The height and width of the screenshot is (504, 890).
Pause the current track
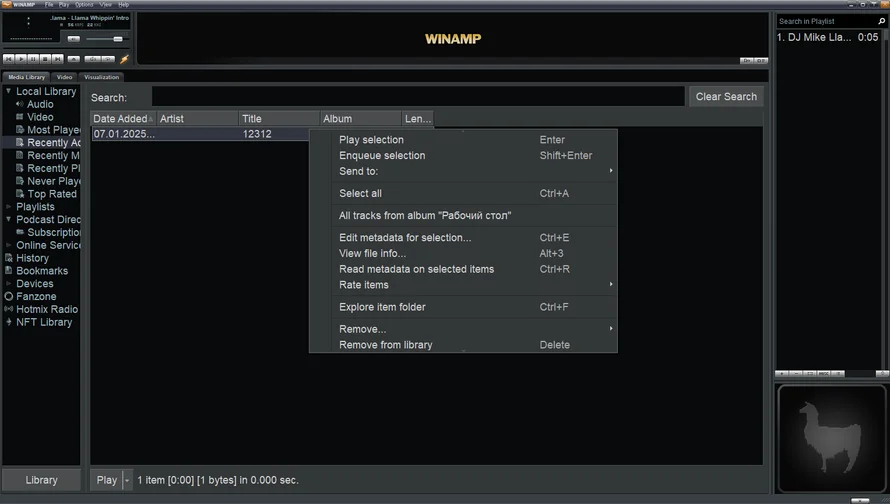(33, 59)
